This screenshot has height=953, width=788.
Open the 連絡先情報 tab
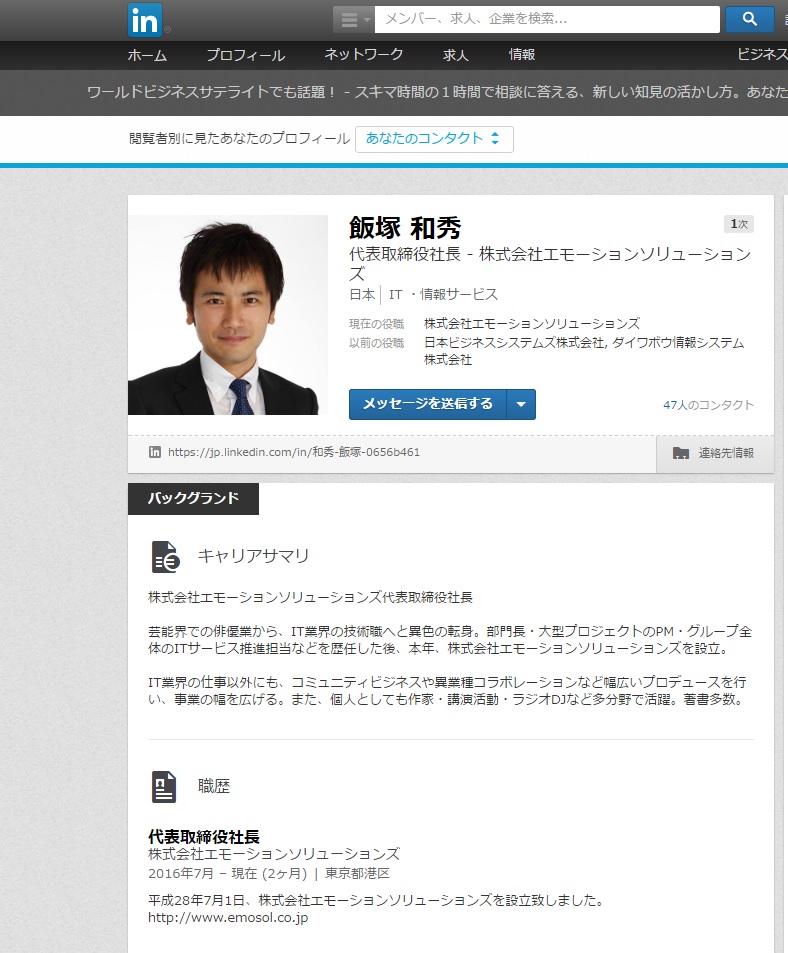[x=715, y=453]
